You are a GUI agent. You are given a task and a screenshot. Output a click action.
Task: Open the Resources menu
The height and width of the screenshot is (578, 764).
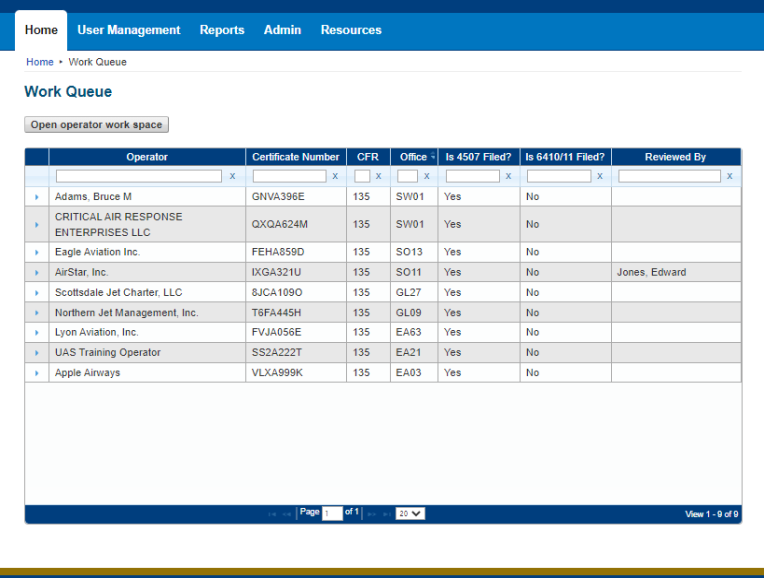pyautogui.click(x=351, y=30)
